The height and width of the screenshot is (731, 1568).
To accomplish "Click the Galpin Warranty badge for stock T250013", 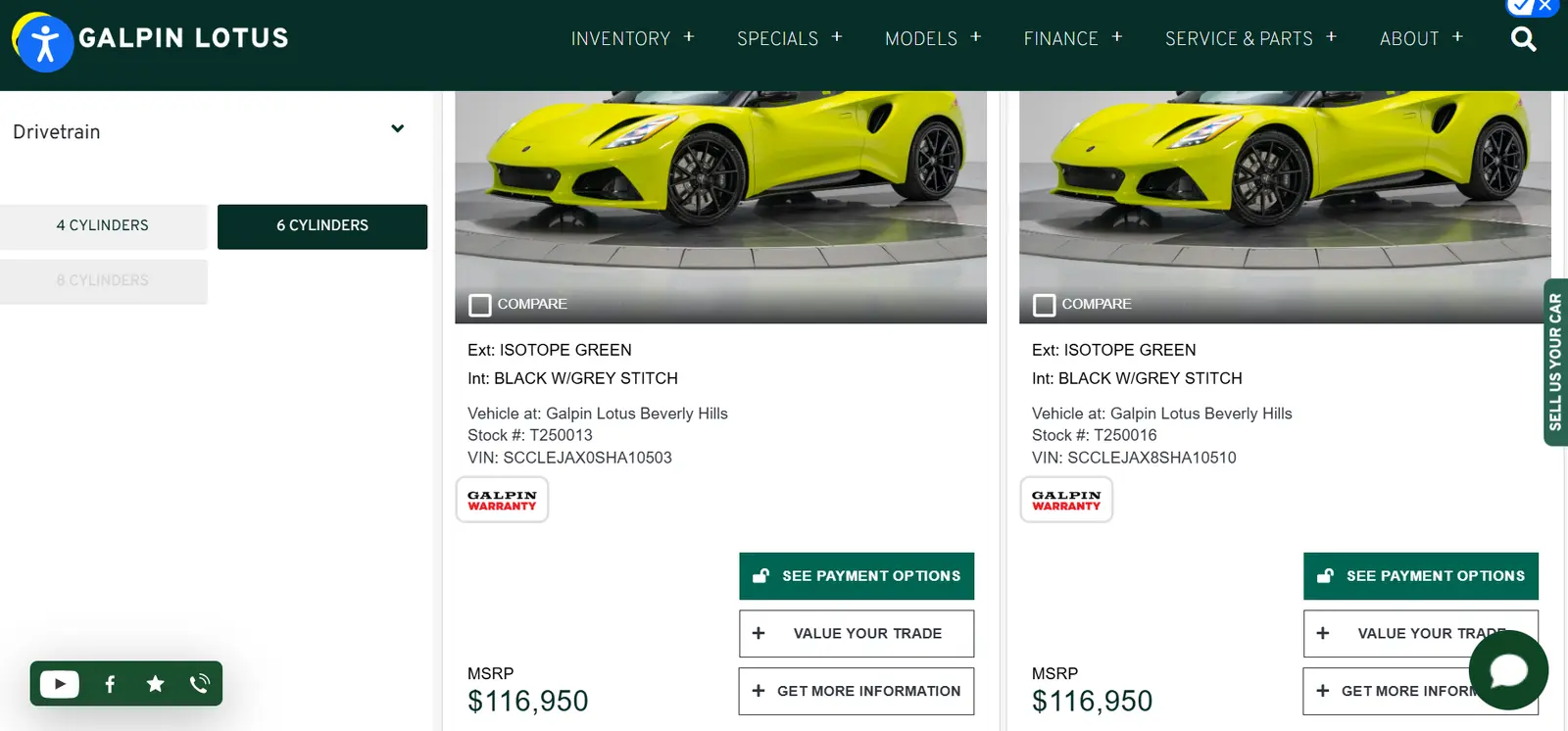I will point(502,500).
